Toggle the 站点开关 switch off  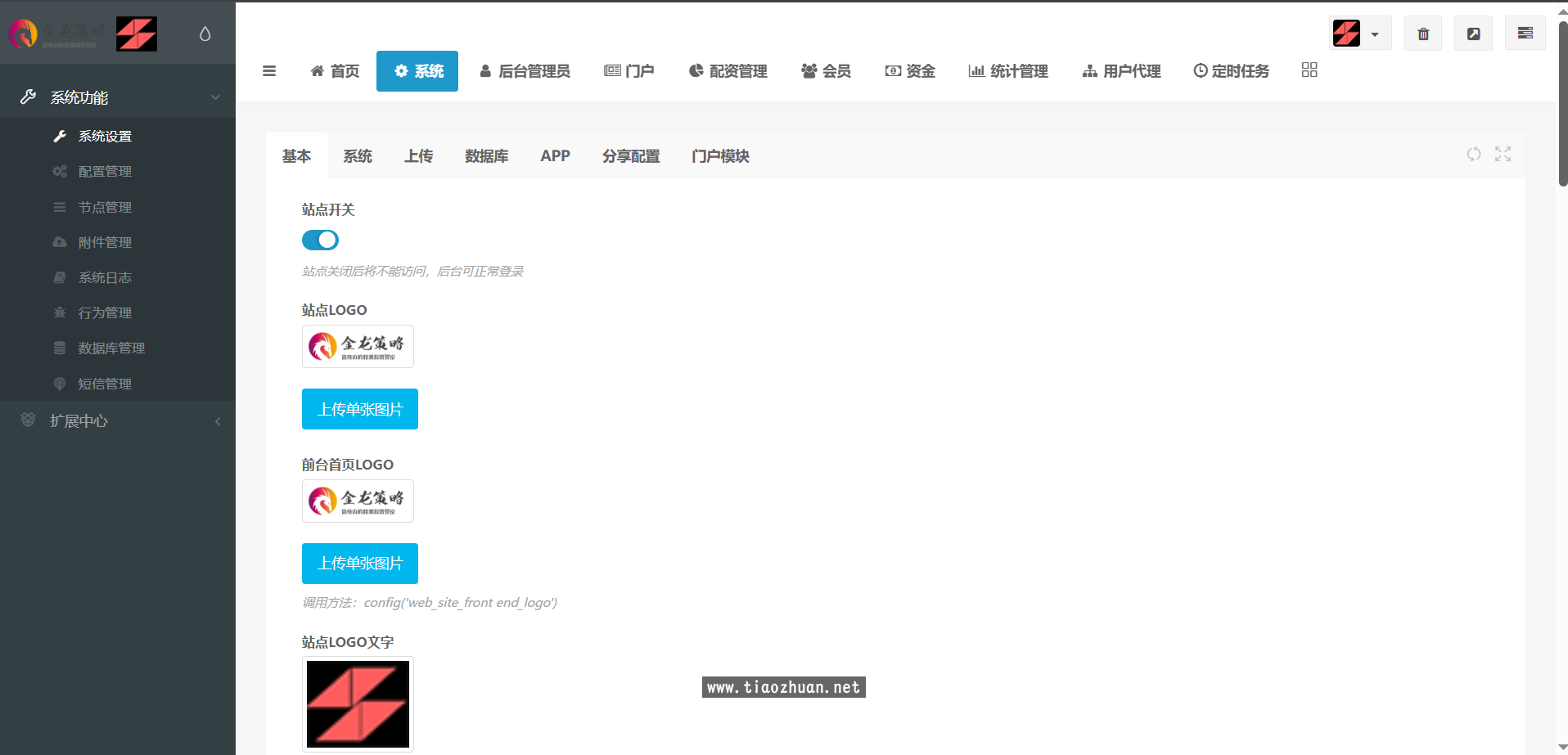click(320, 240)
